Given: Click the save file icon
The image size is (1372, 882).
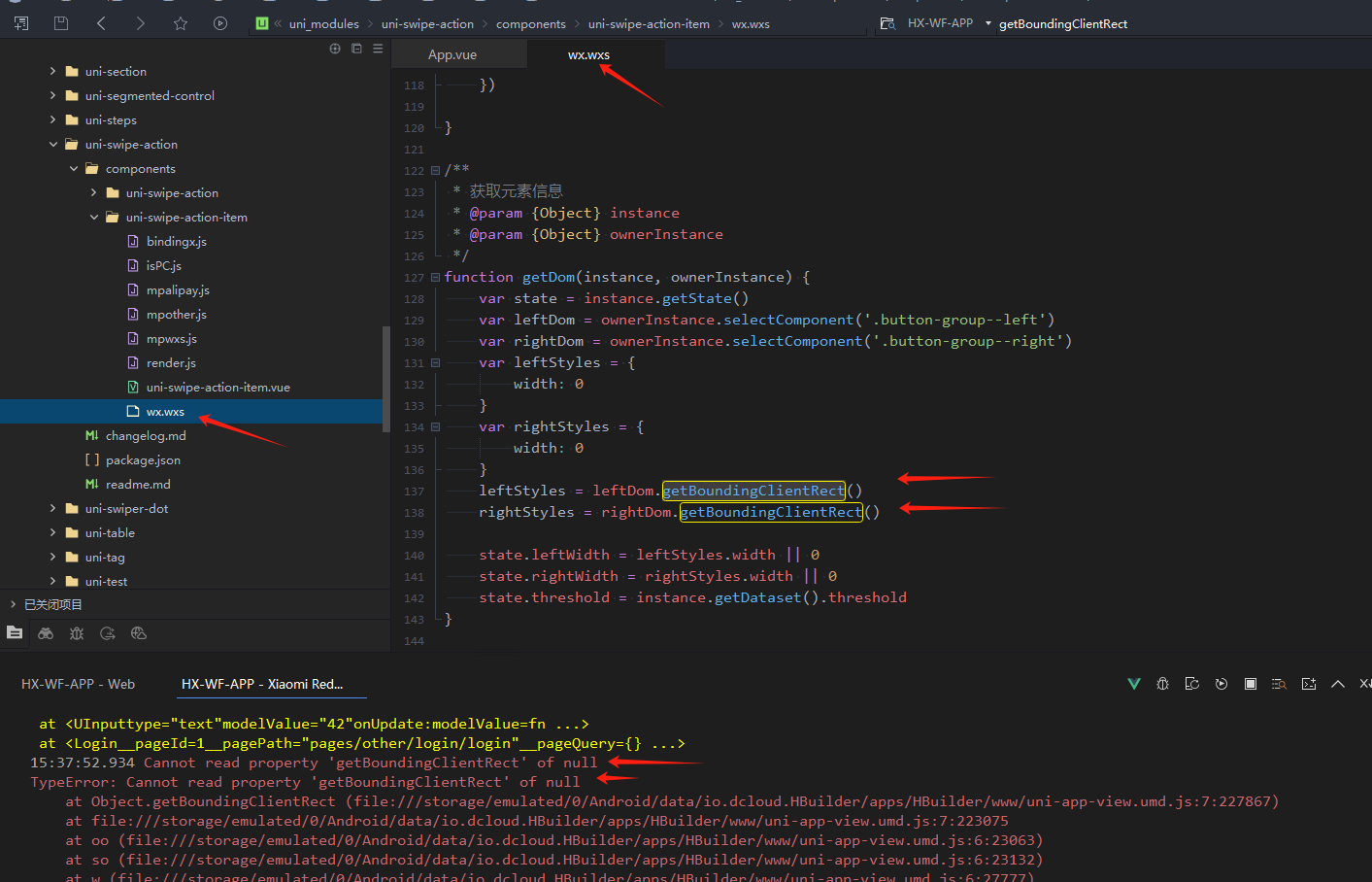Looking at the screenshot, I should coord(61,23).
